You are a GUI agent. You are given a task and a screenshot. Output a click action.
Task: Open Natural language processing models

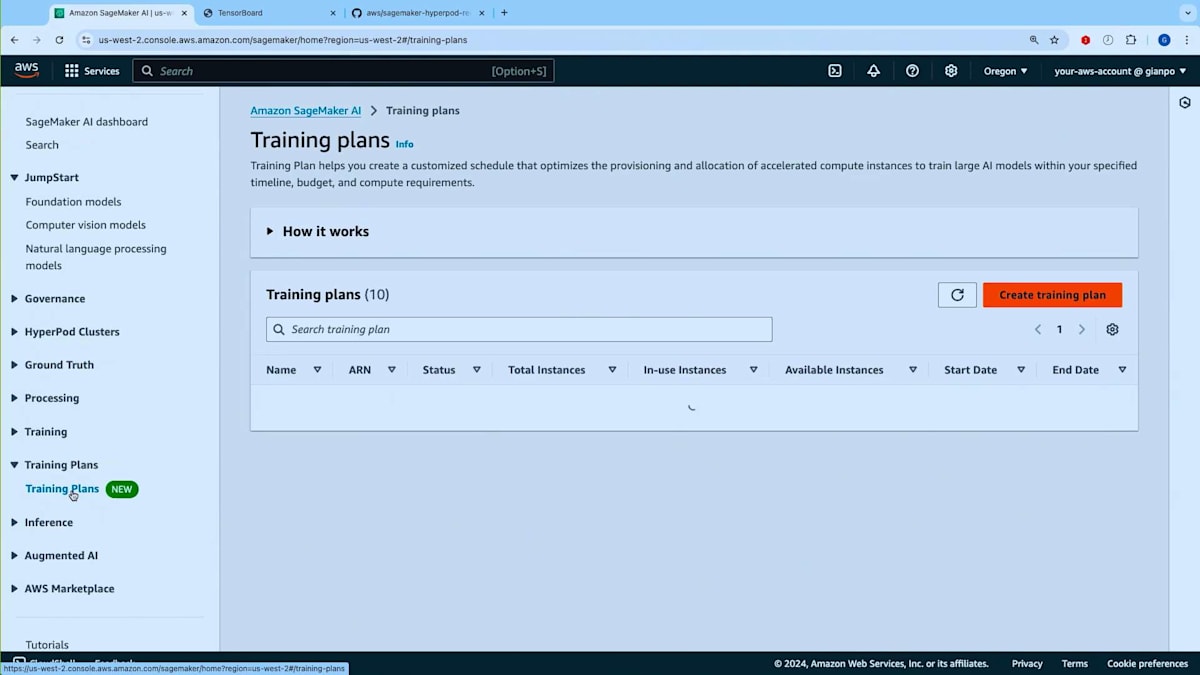point(96,257)
